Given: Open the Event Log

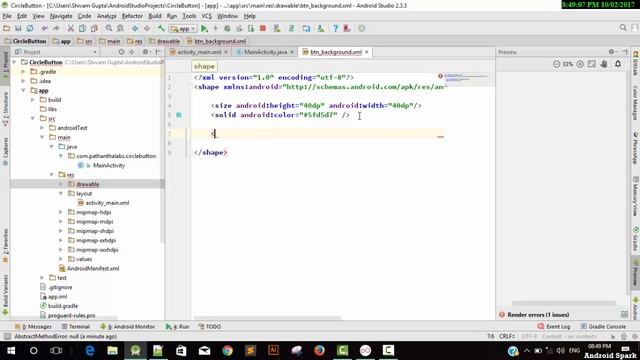Looking at the screenshot, I should (554, 327).
